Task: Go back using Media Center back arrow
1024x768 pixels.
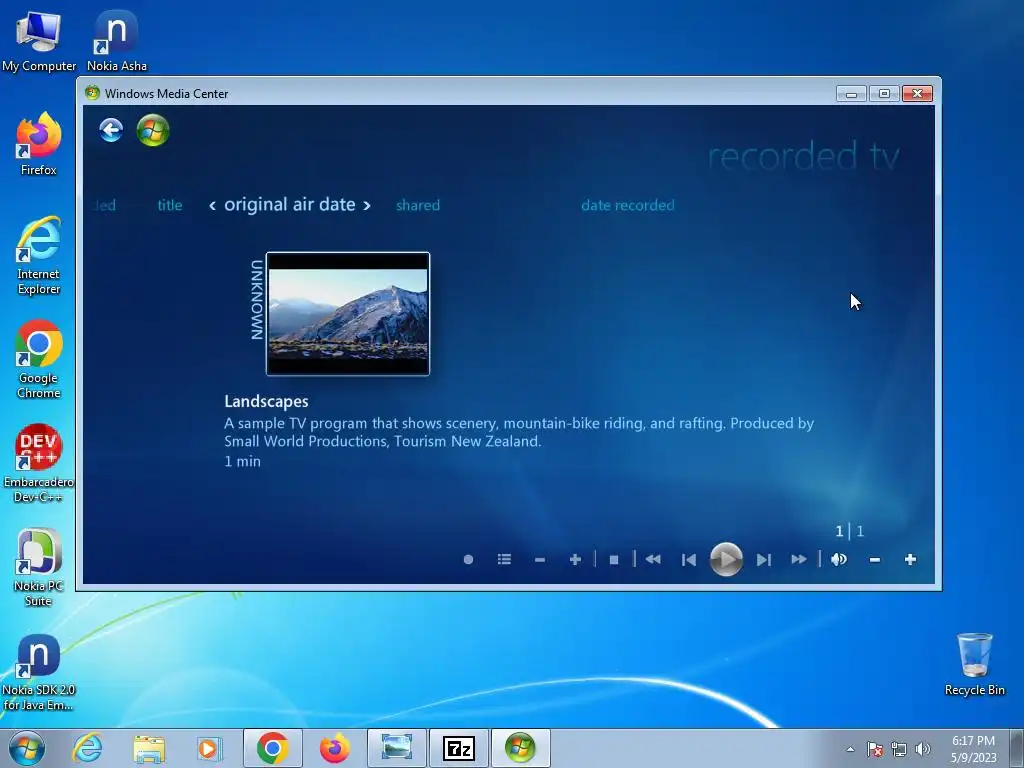Action: tap(111, 130)
